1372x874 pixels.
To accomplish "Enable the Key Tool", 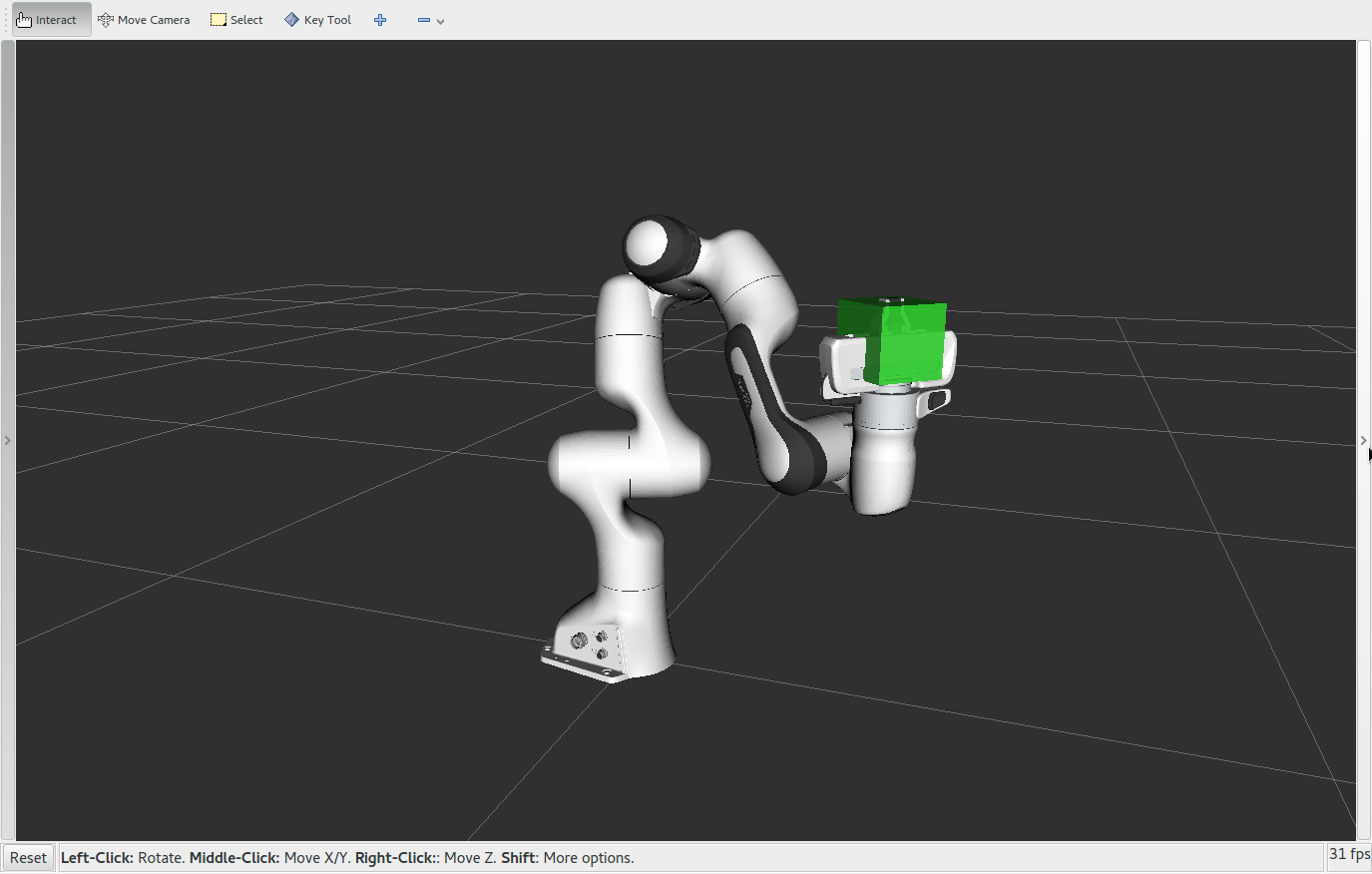I will pyautogui.click(x=317, y=20).
